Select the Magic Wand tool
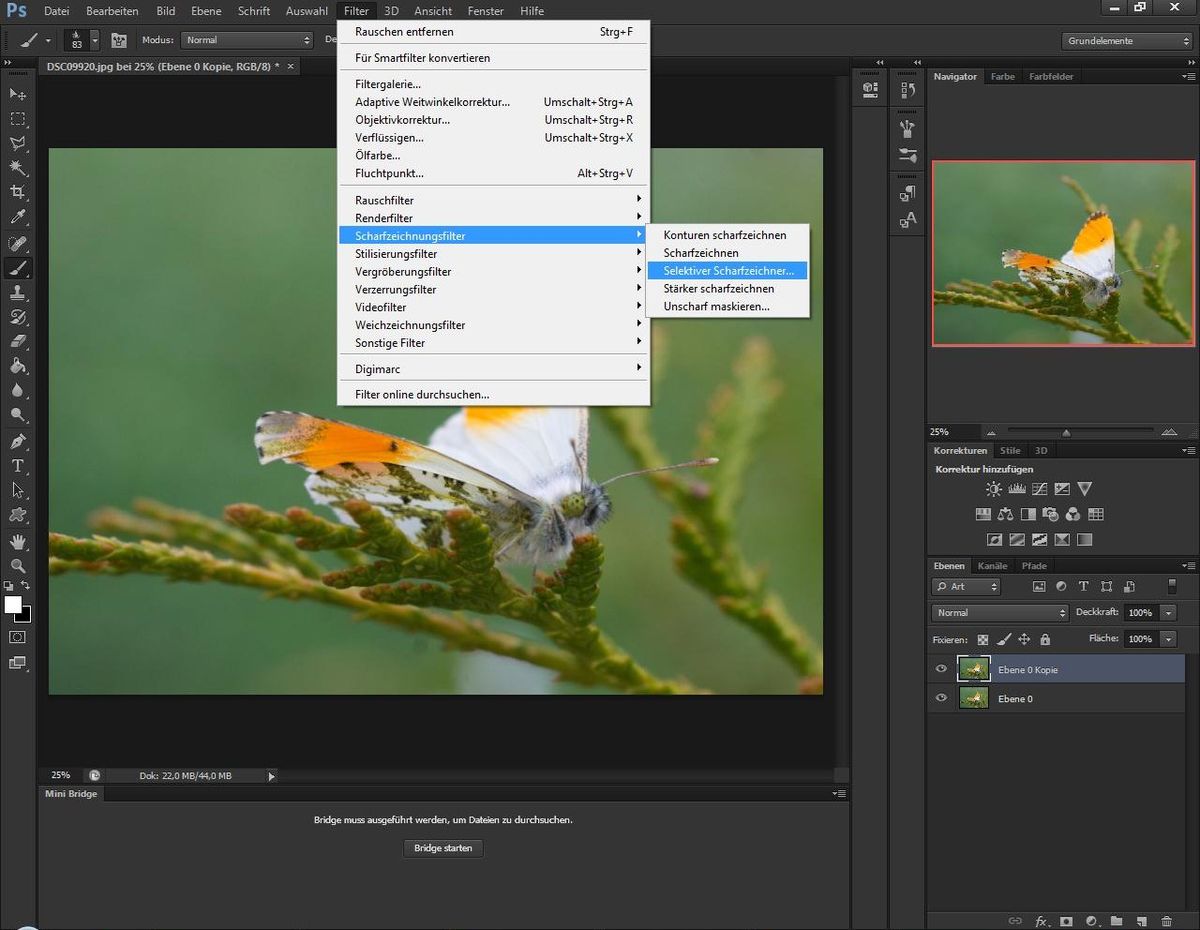This screenshot has height=930, width=1200. click(18, 167)
